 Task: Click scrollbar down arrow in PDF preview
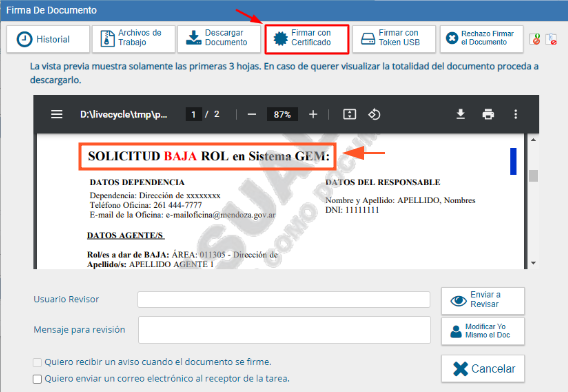click(533, 263)
